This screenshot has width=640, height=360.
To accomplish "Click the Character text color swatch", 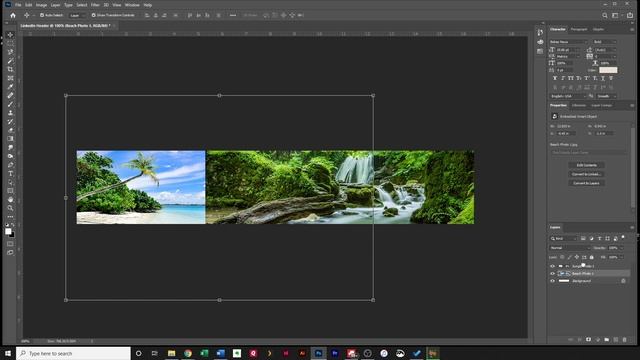I will pyautogui.click(x=608, y=70).
